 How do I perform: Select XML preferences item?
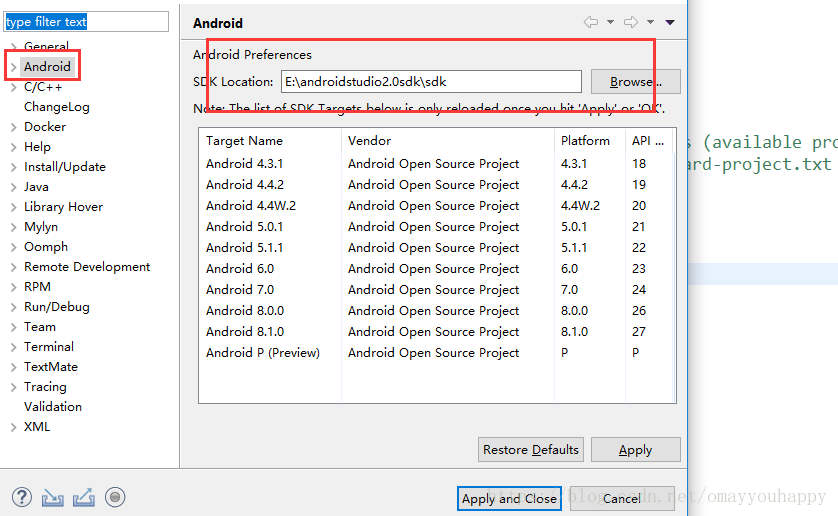(37, 427)
